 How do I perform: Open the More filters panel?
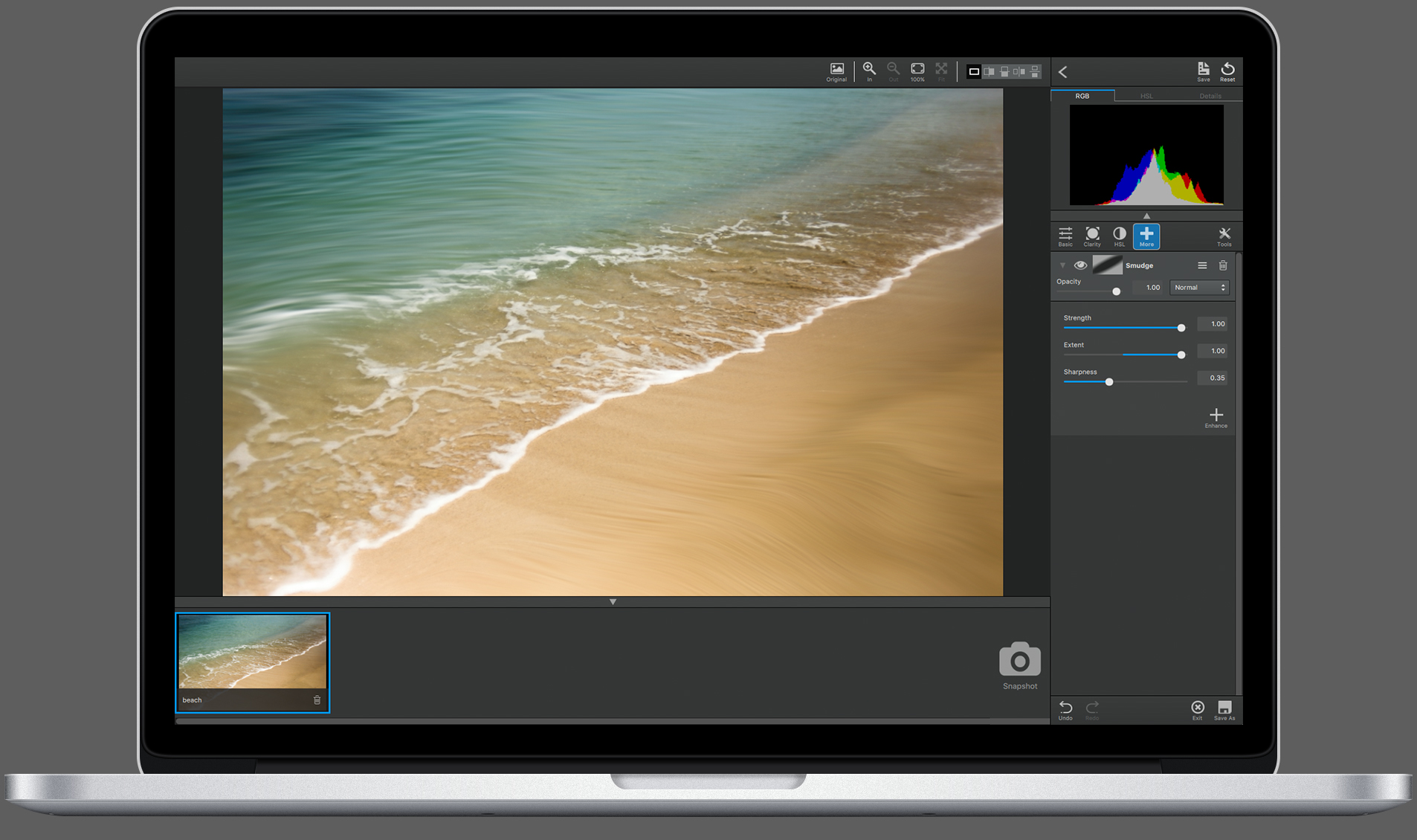[x=1146, y=236]
